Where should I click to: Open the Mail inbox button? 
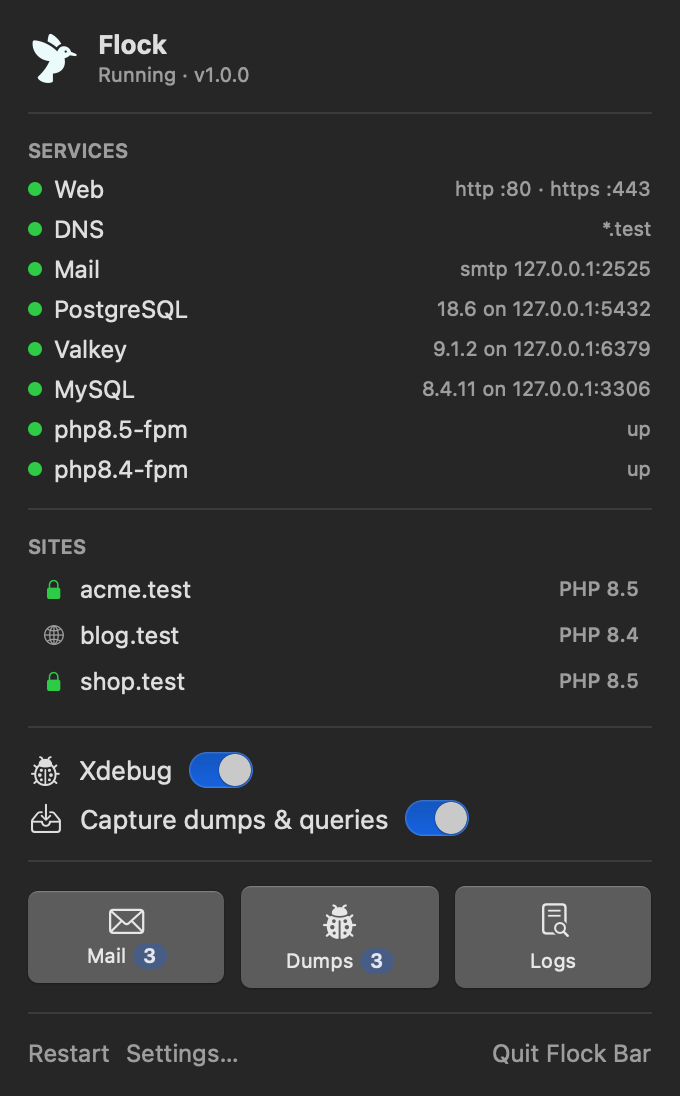(126, 937)
